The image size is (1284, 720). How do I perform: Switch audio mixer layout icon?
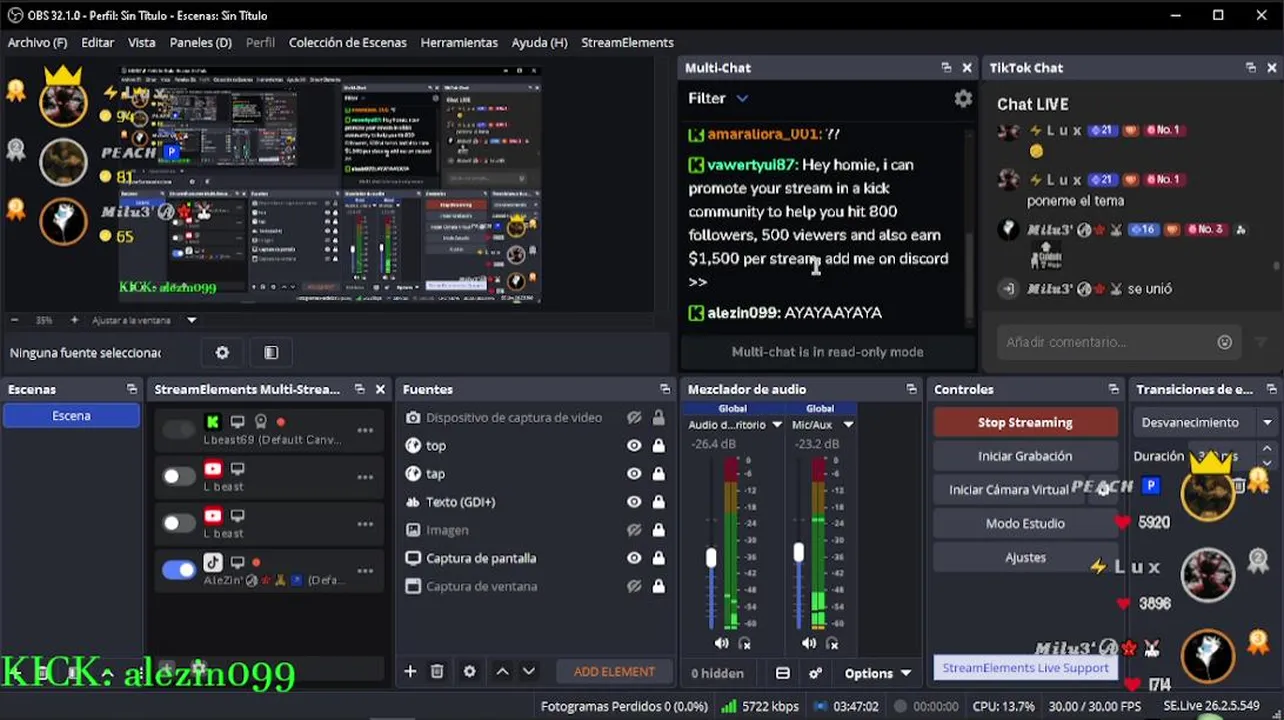[x=783, y=673]
